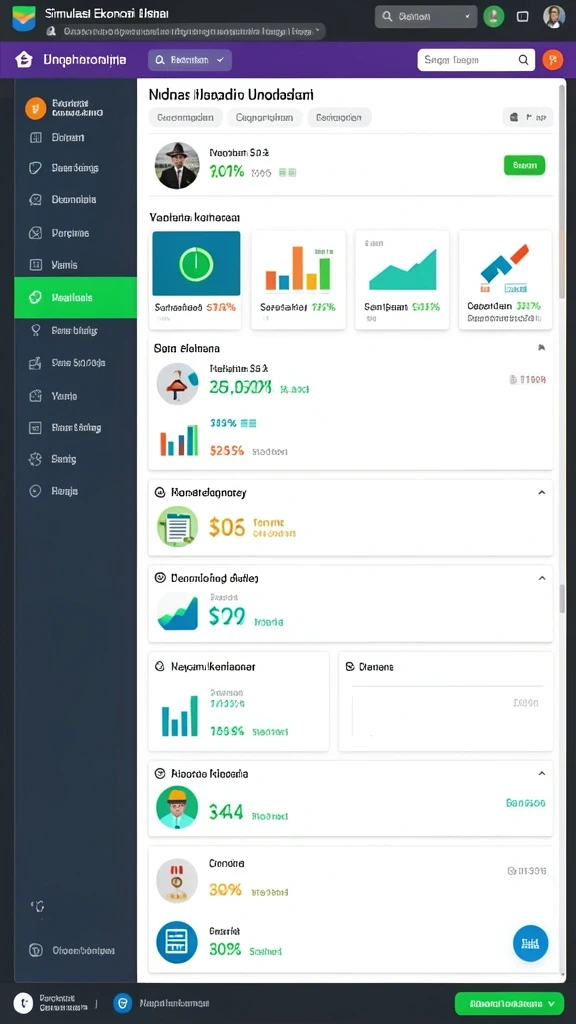This screenshot has height=1024, width=576.
Task: Select the first pill filter under the heading
Action: 185,118
